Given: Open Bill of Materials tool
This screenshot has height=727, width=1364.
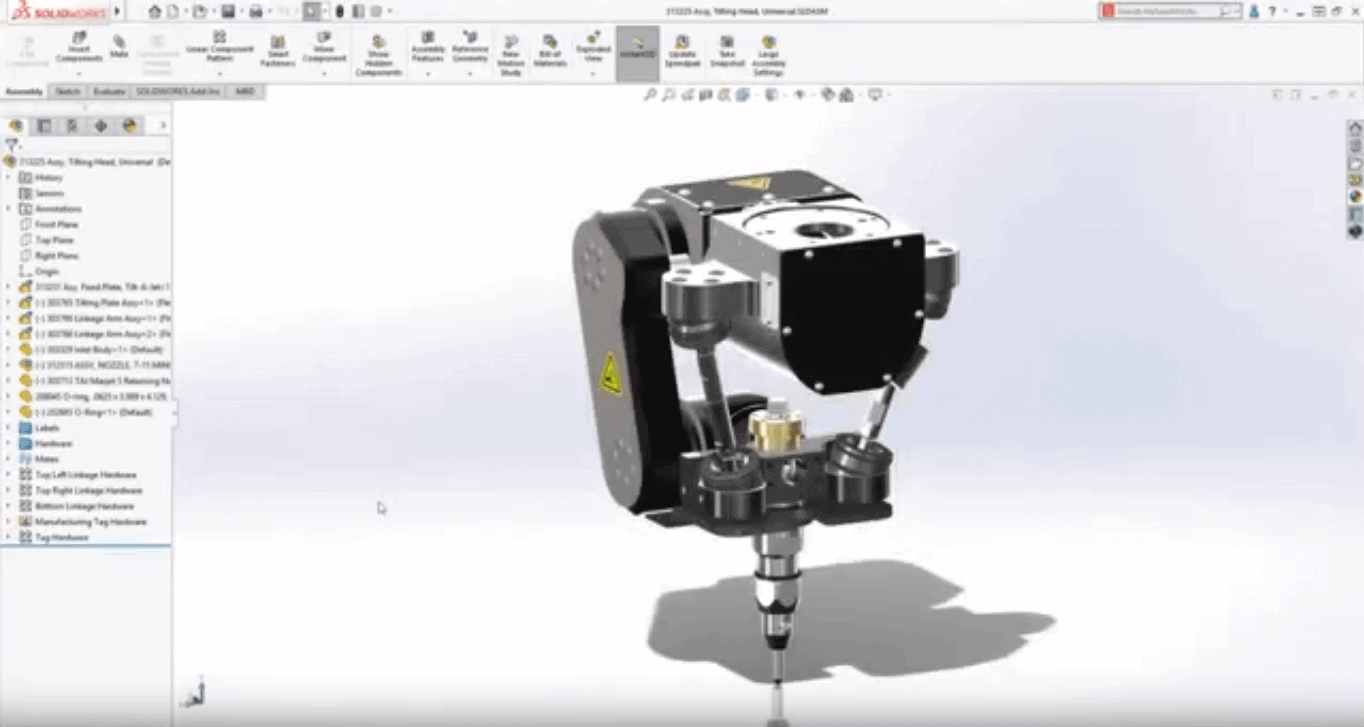Looking at the screenshot, I should (x=550, y=52).
